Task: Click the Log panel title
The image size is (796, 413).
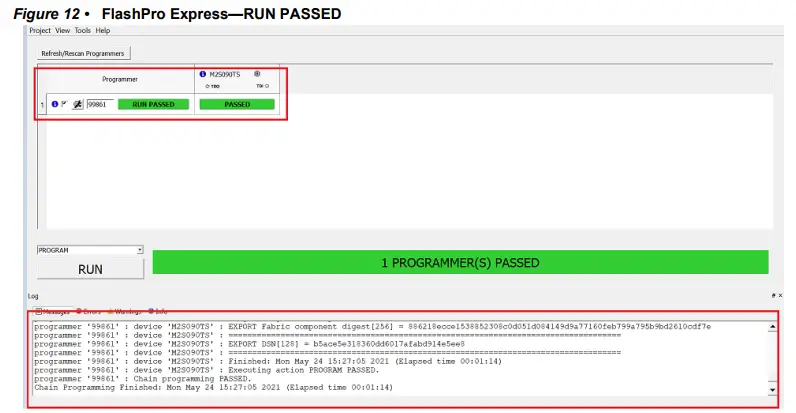Action: [33, 296]
